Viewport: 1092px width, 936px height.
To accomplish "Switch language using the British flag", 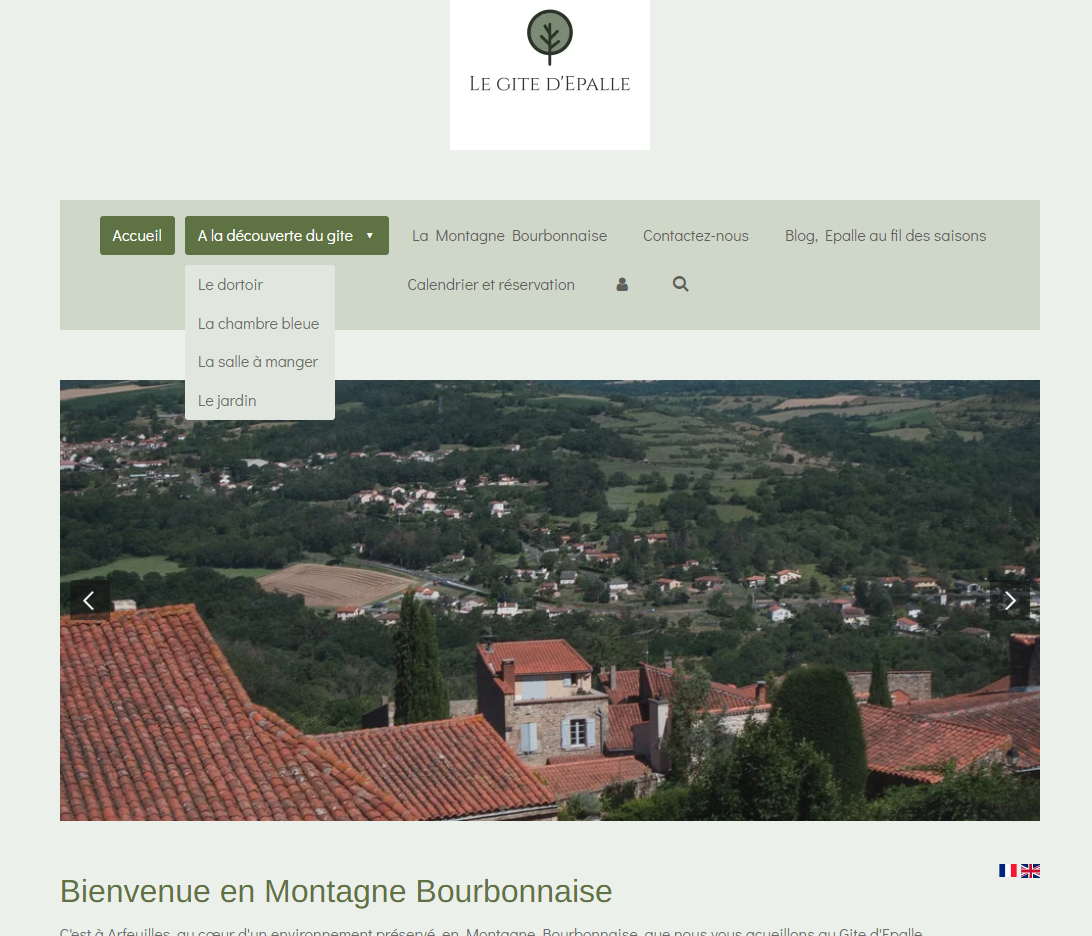I will pos(1030,870).
